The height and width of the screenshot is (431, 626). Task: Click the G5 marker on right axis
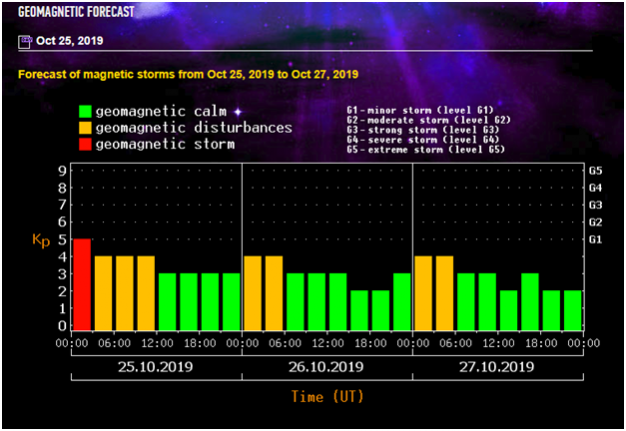pyautogui.click(x=595, y=171)
